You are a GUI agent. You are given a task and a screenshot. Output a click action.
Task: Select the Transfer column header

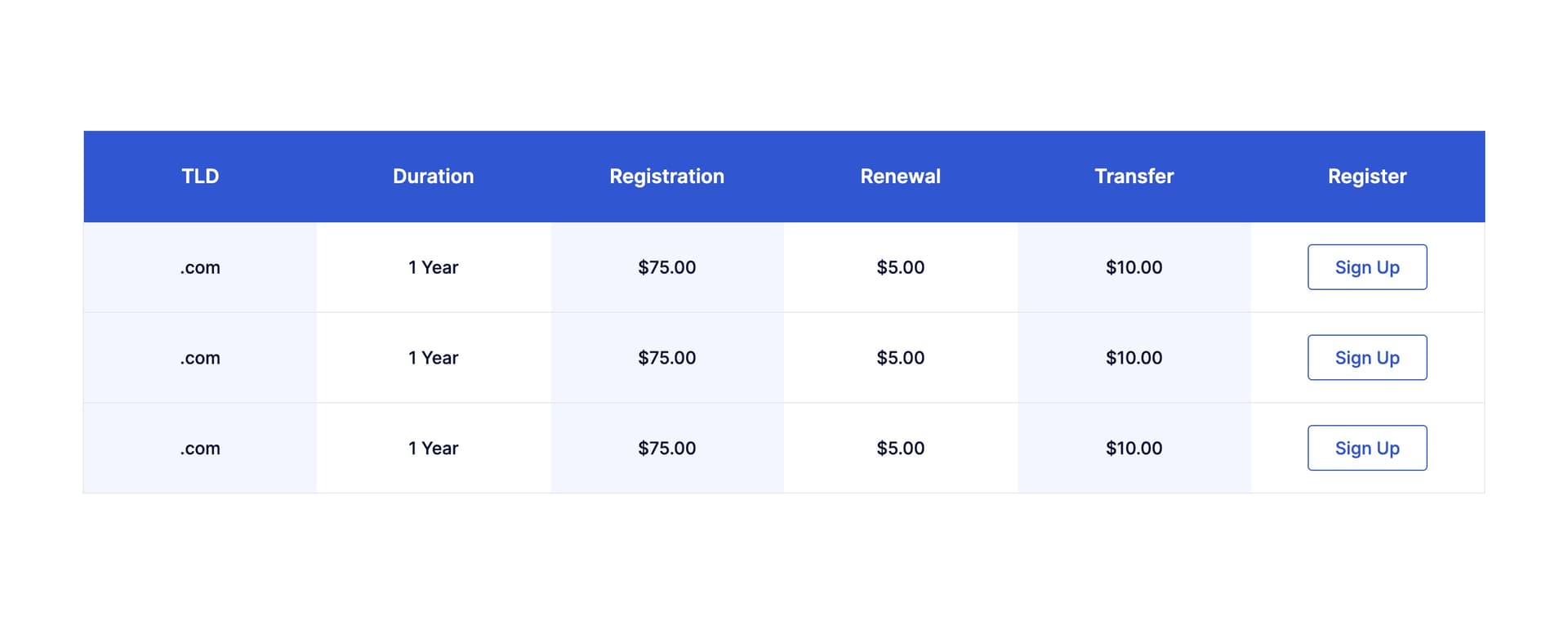tap(1134, 176)
